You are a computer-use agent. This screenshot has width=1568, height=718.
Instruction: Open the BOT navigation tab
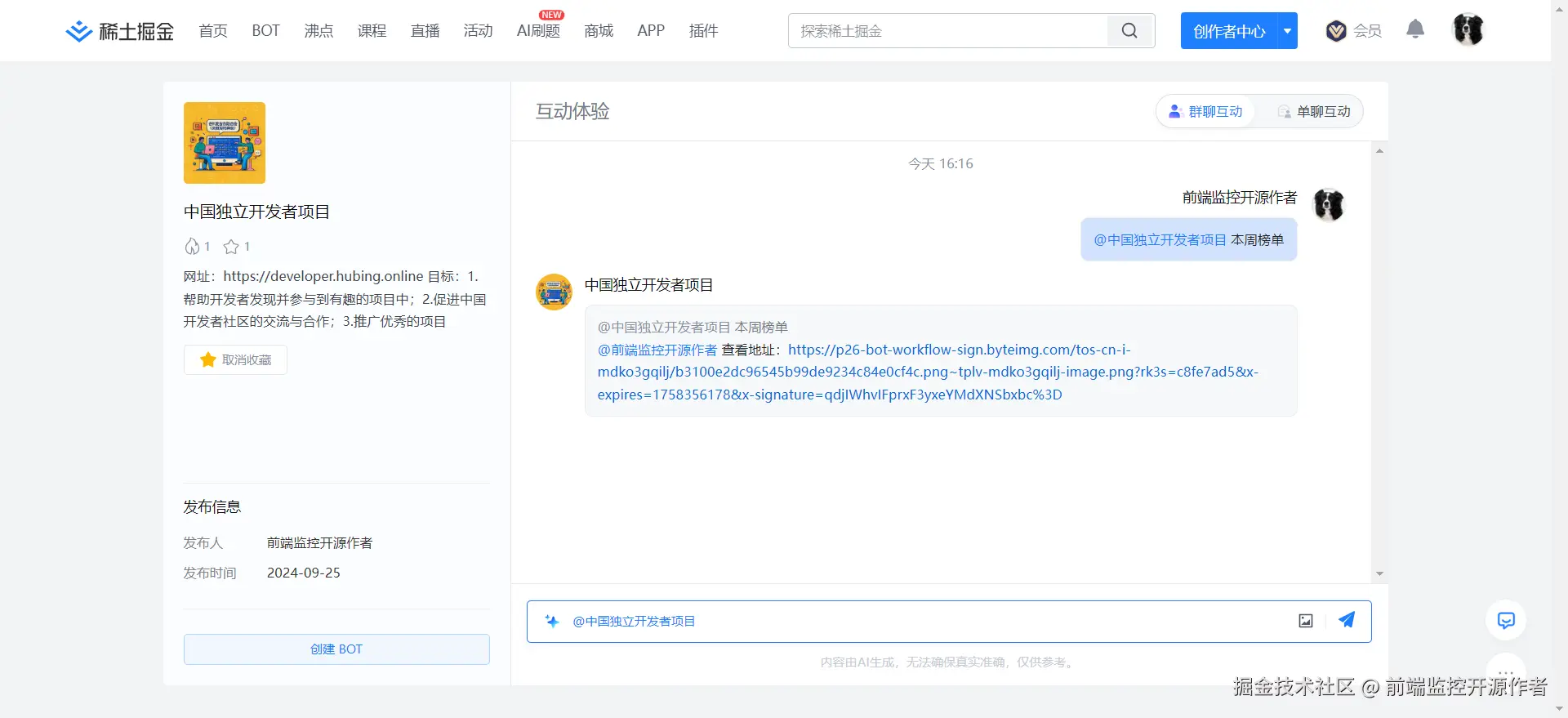(x=265, y=31)
